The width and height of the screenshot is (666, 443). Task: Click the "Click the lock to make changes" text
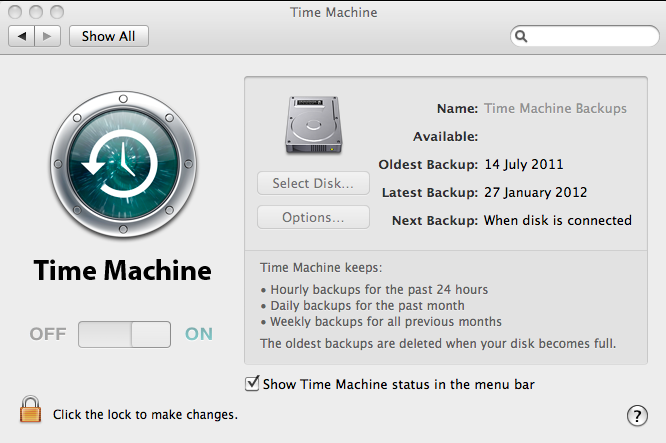click(x=145, y=413)
